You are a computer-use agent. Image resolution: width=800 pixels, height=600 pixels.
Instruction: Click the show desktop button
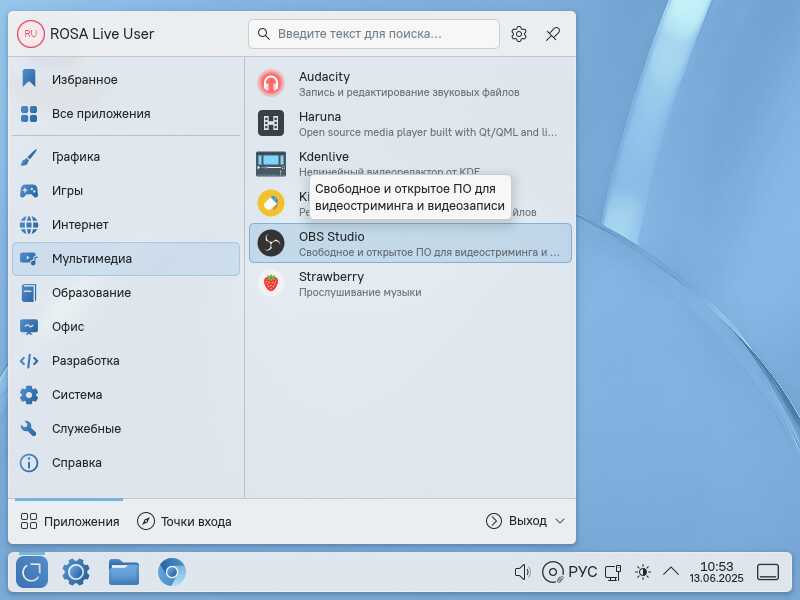(768, 572)
